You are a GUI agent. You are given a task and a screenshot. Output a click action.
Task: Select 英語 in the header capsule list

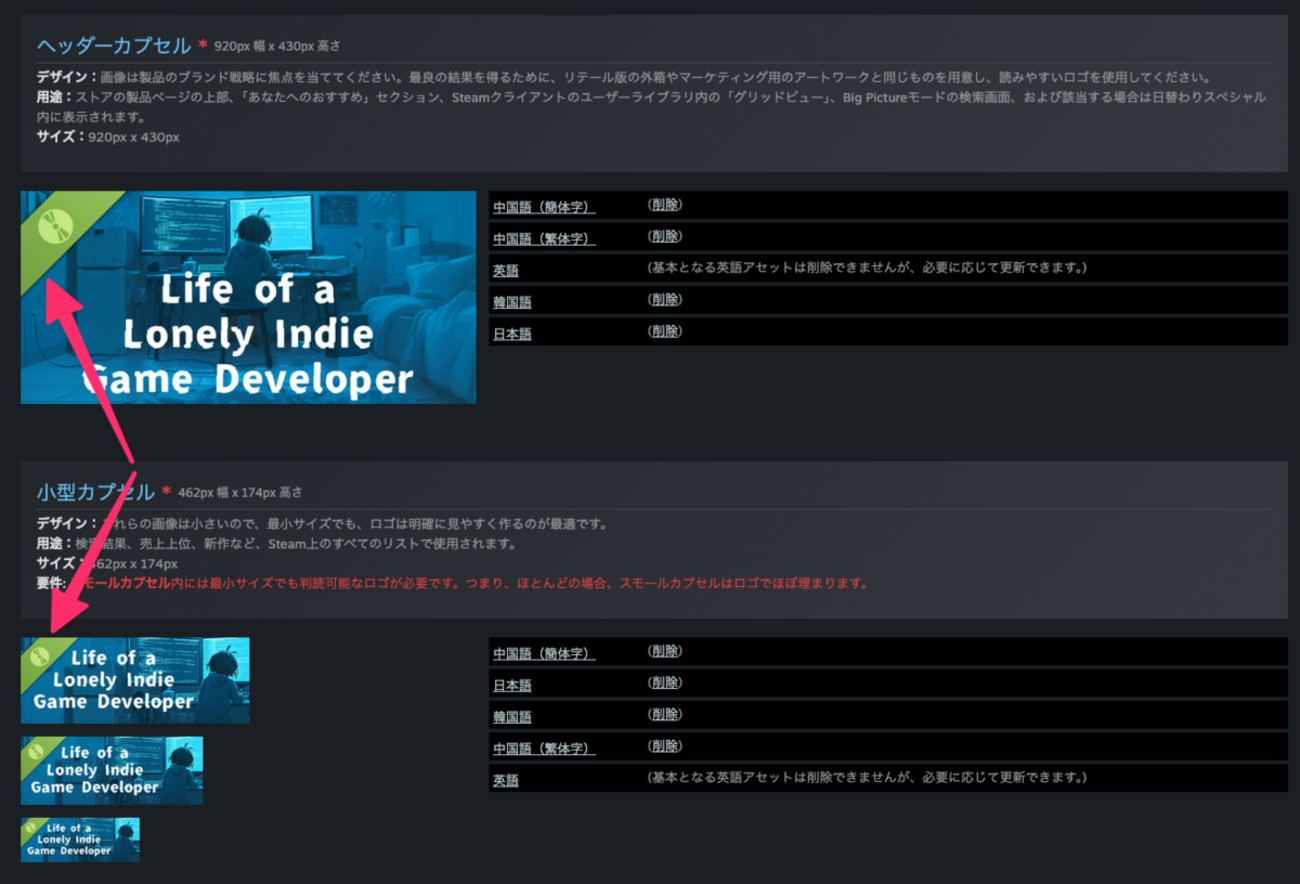tap(506, 270)
